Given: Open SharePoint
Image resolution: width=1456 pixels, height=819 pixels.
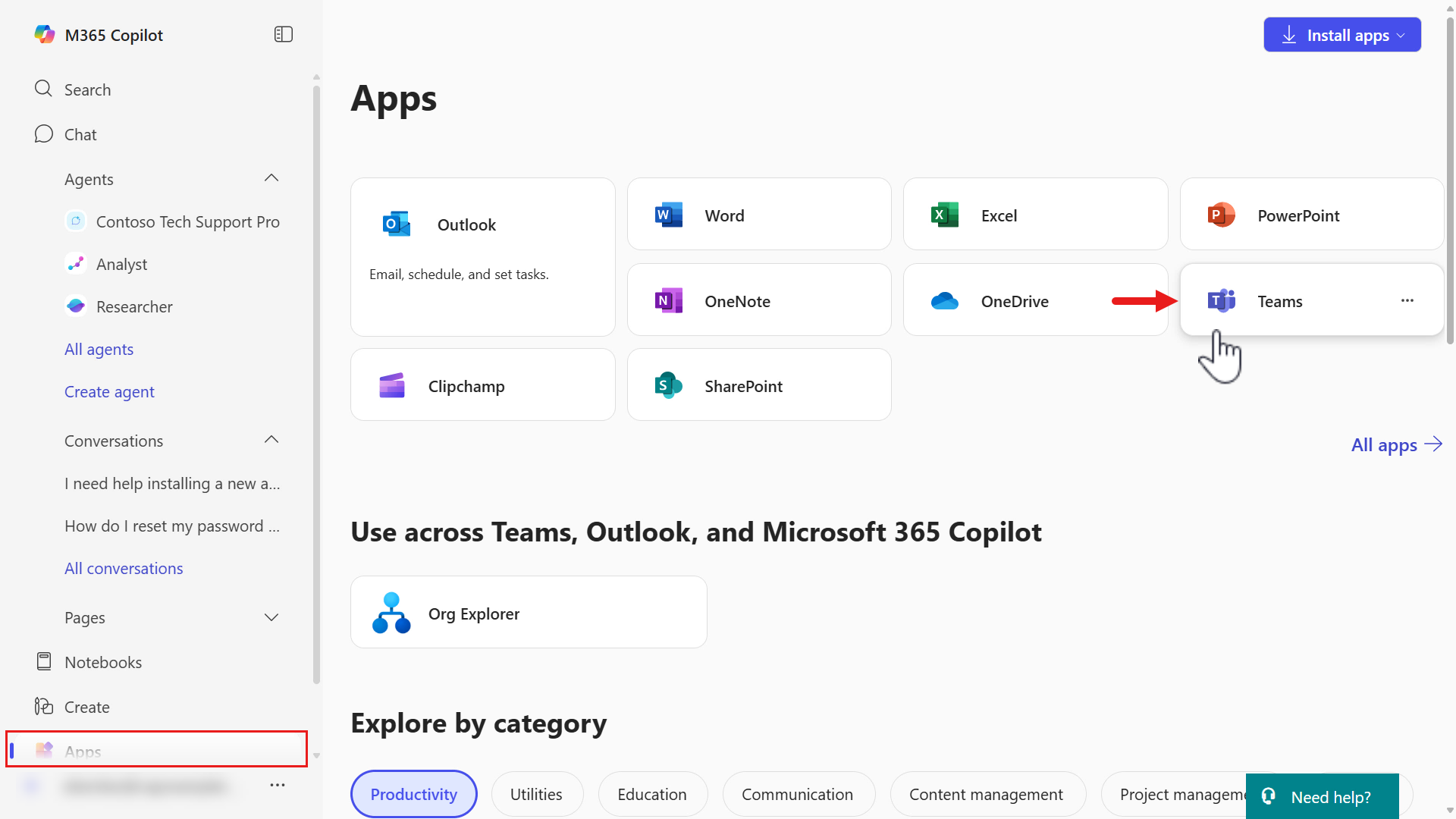Looking at the screenshot, I should tap(758, 385).
